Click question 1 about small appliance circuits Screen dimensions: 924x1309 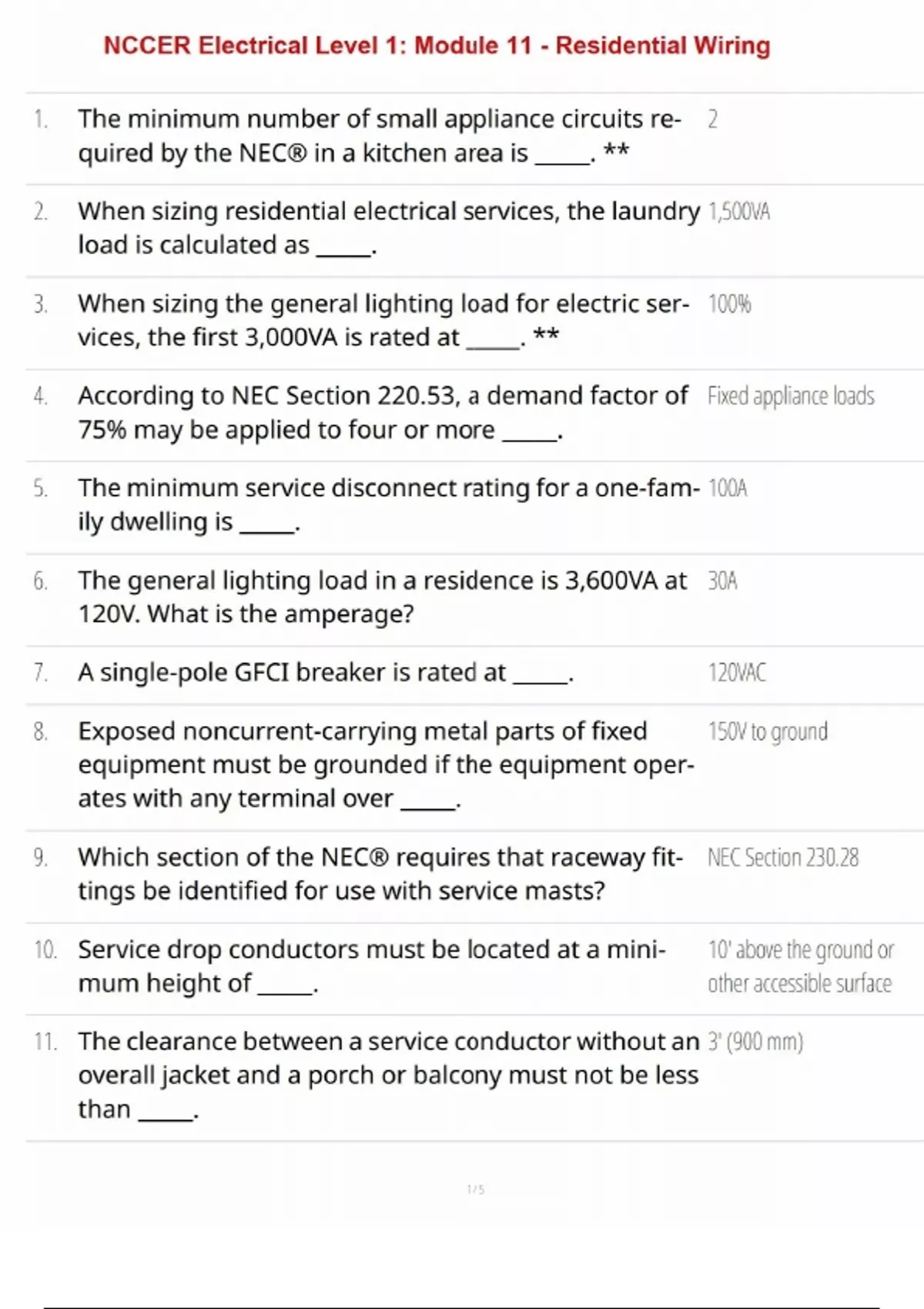point(379,136)
